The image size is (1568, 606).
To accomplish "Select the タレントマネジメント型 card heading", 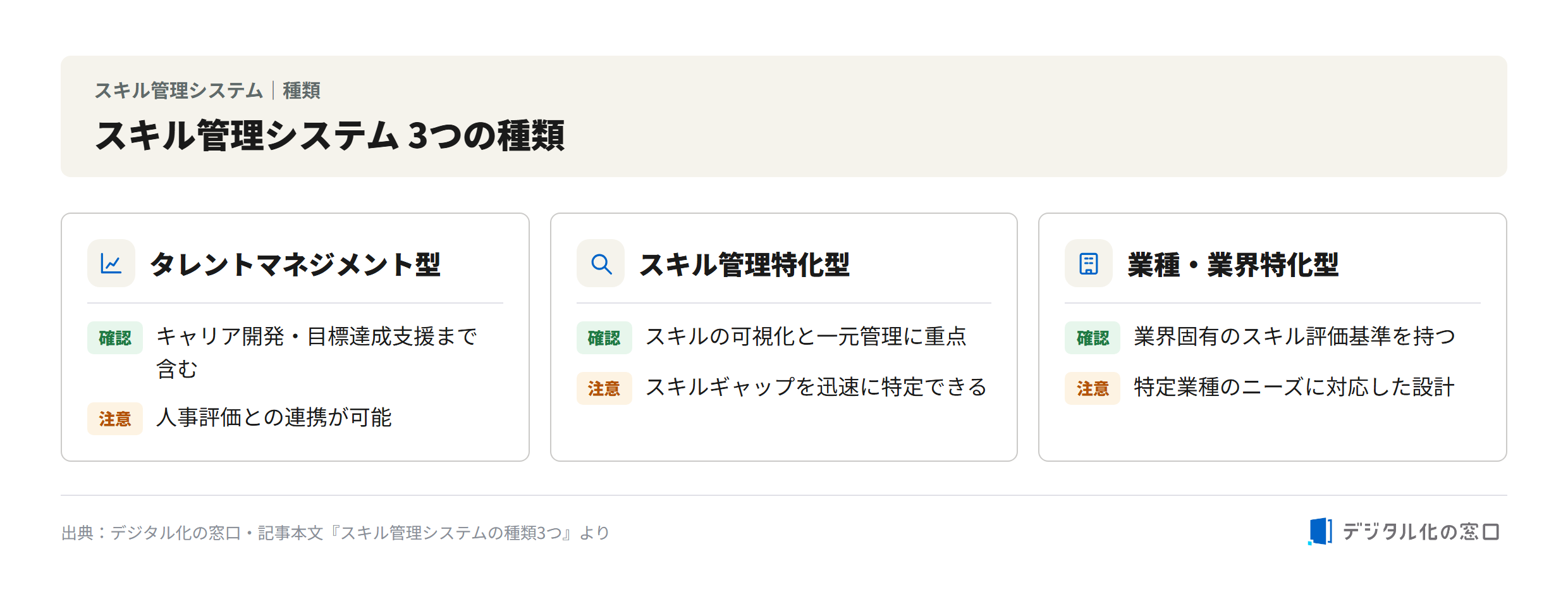I will coord(295,264).
